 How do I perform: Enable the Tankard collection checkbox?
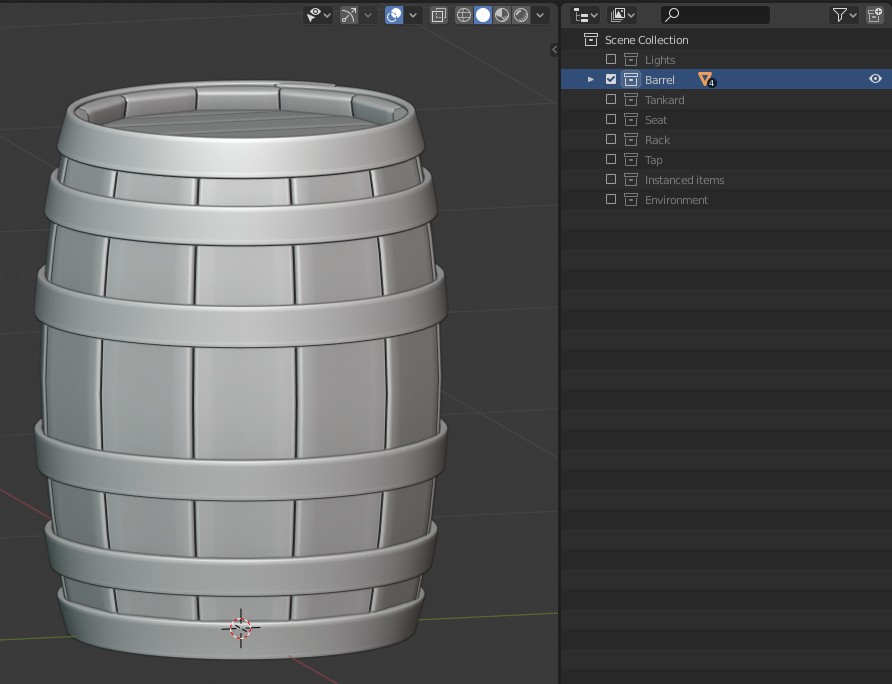pos(611,100)
